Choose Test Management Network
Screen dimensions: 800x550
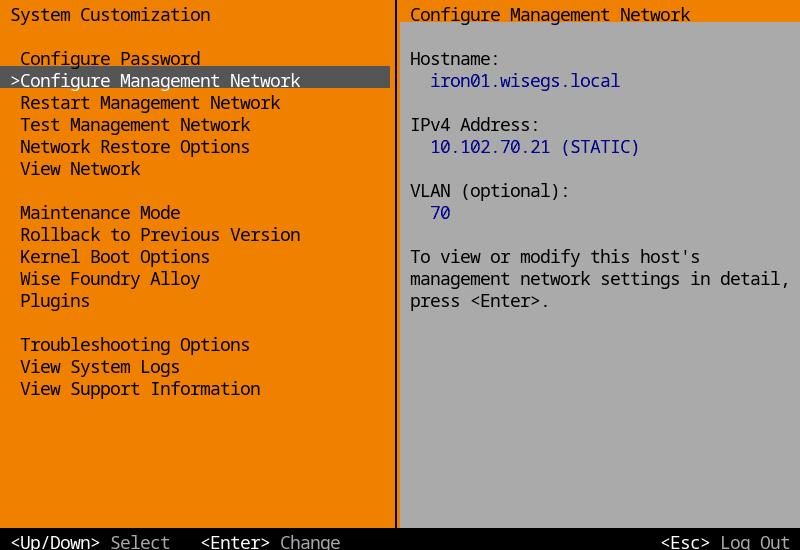pyautogui.click(x=135, y=125)
